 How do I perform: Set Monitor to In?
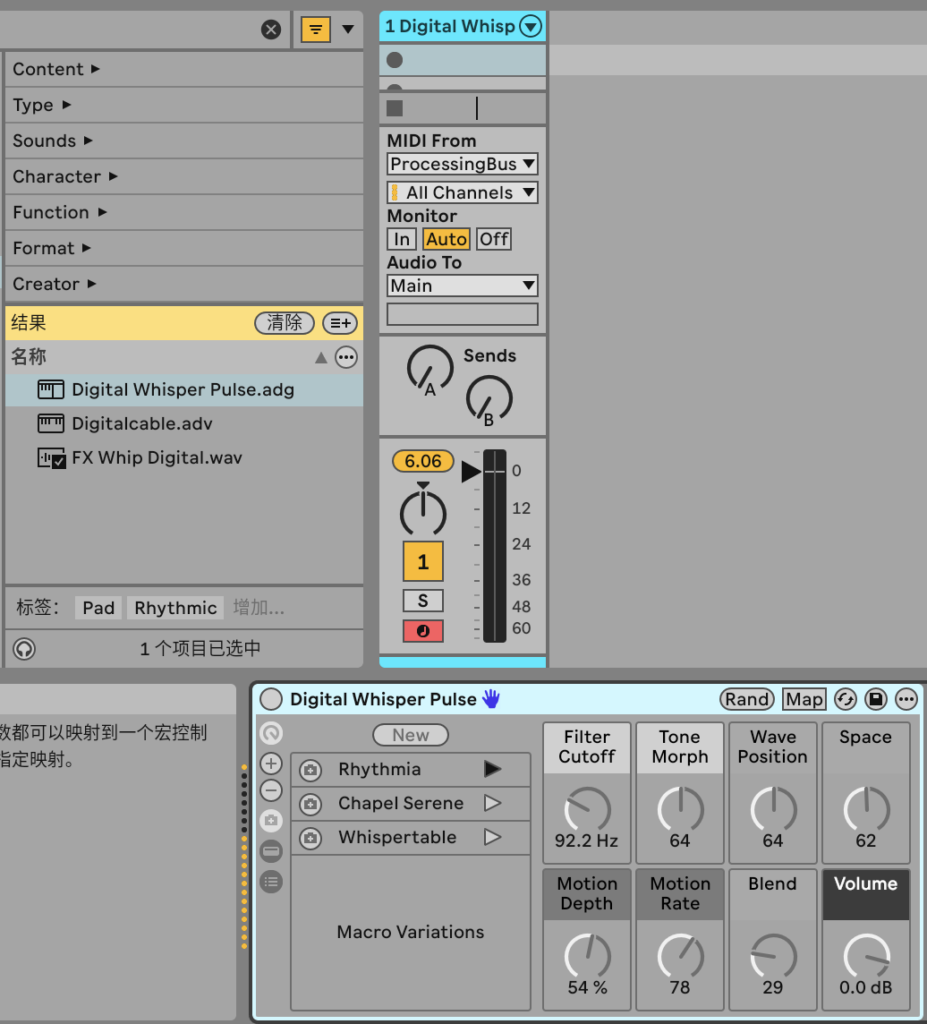tap(401, 239)
